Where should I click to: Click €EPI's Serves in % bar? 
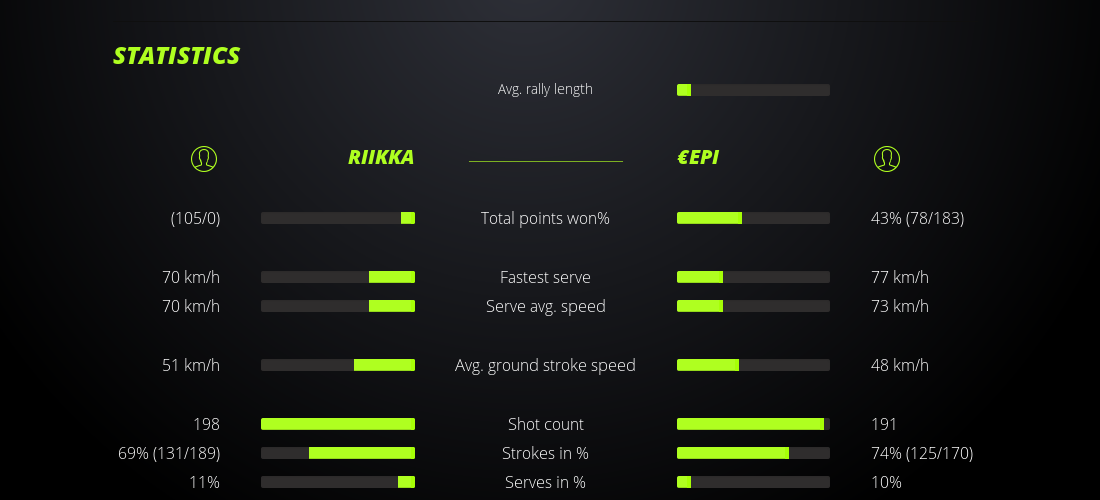tap(753, 482)
